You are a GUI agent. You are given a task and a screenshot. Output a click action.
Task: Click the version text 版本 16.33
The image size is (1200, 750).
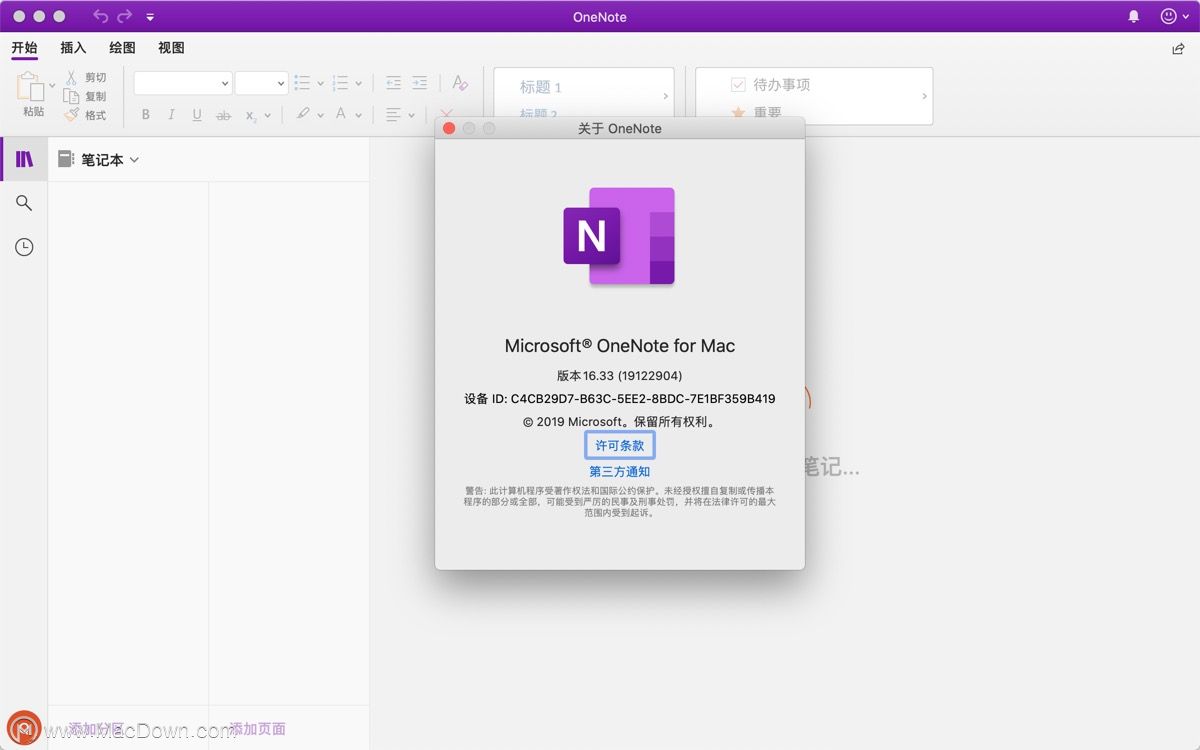click(620, 375)
